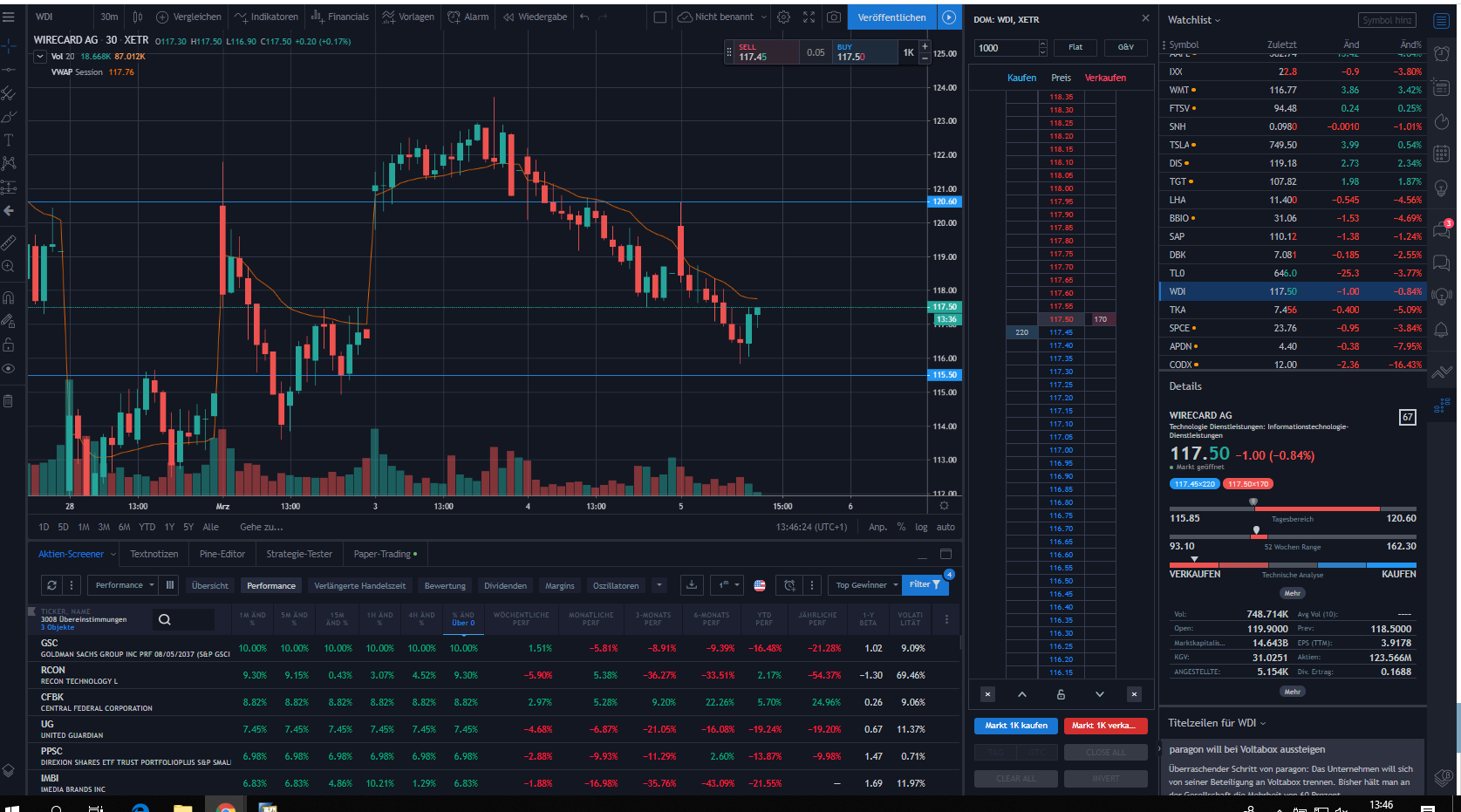Open the Strategie-Tester tab
Viewport: 1461px width, 812px height.
[299, 554]
